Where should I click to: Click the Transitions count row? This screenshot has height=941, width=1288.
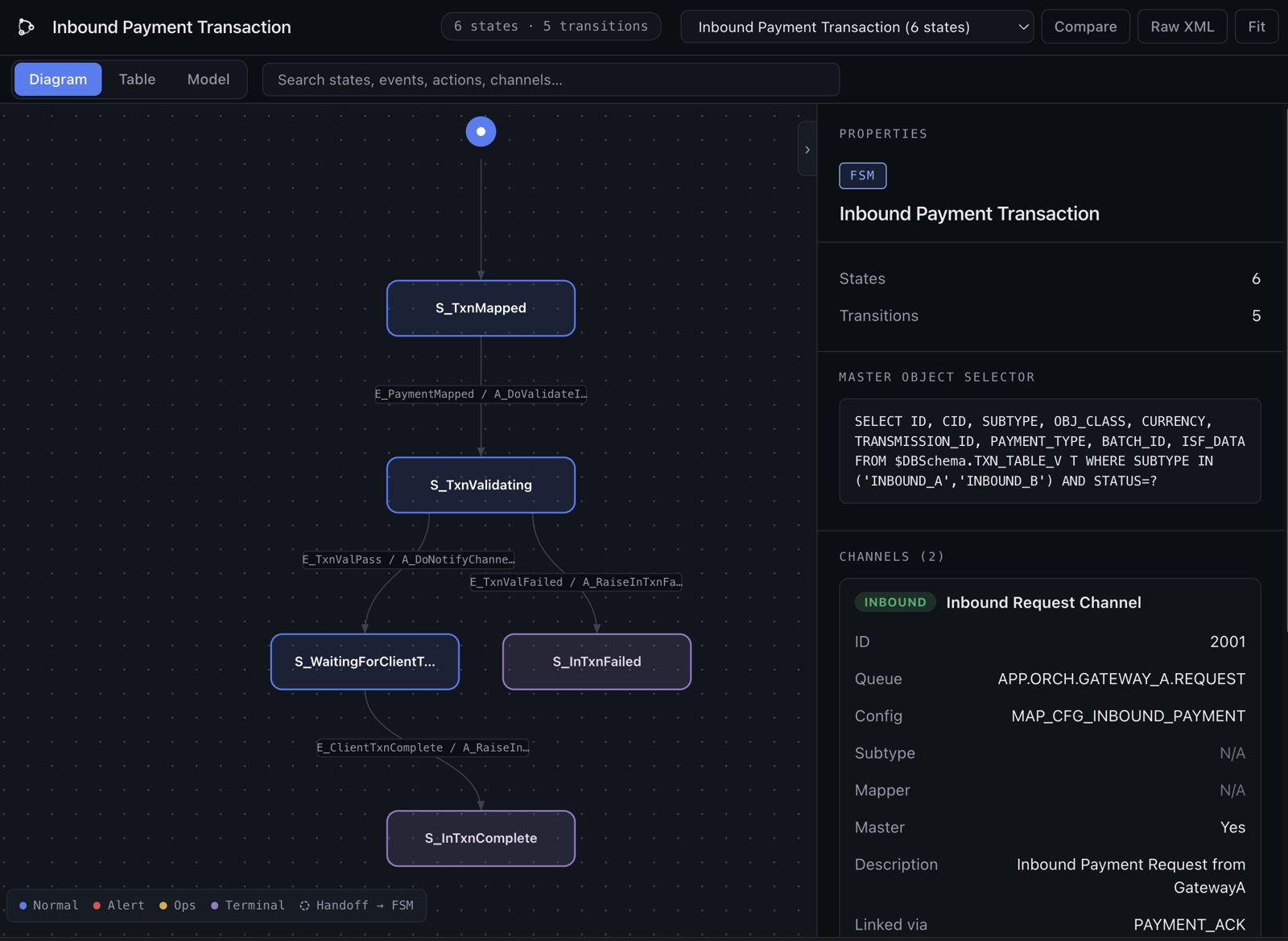tap(1050, 316)
